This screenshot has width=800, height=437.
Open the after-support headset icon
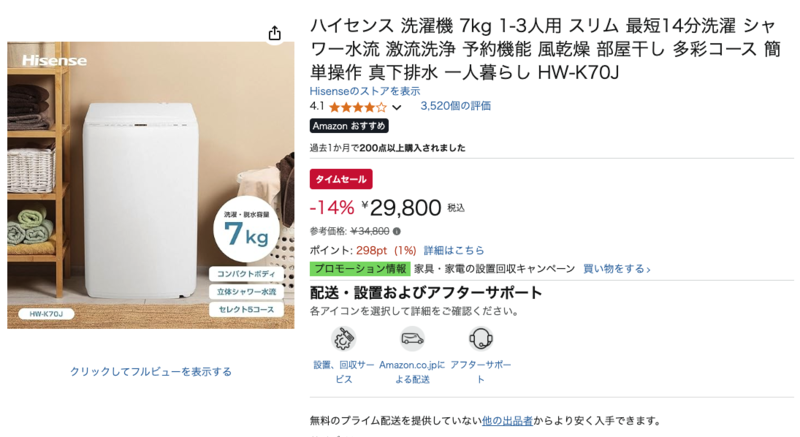pyautogui.click(x=481, y=339)
